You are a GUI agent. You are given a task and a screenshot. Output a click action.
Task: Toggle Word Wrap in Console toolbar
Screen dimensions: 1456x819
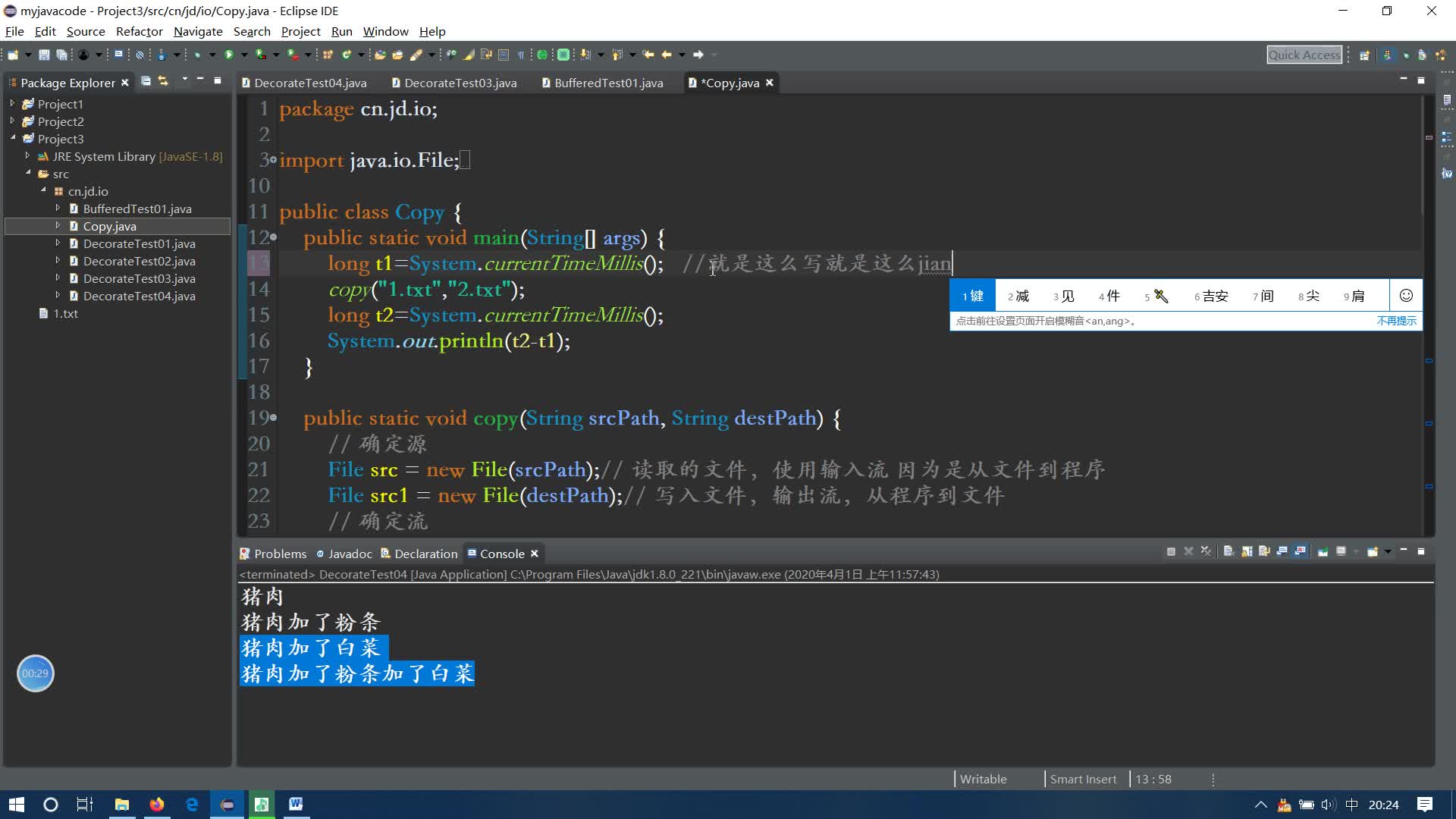(1264, 551)
